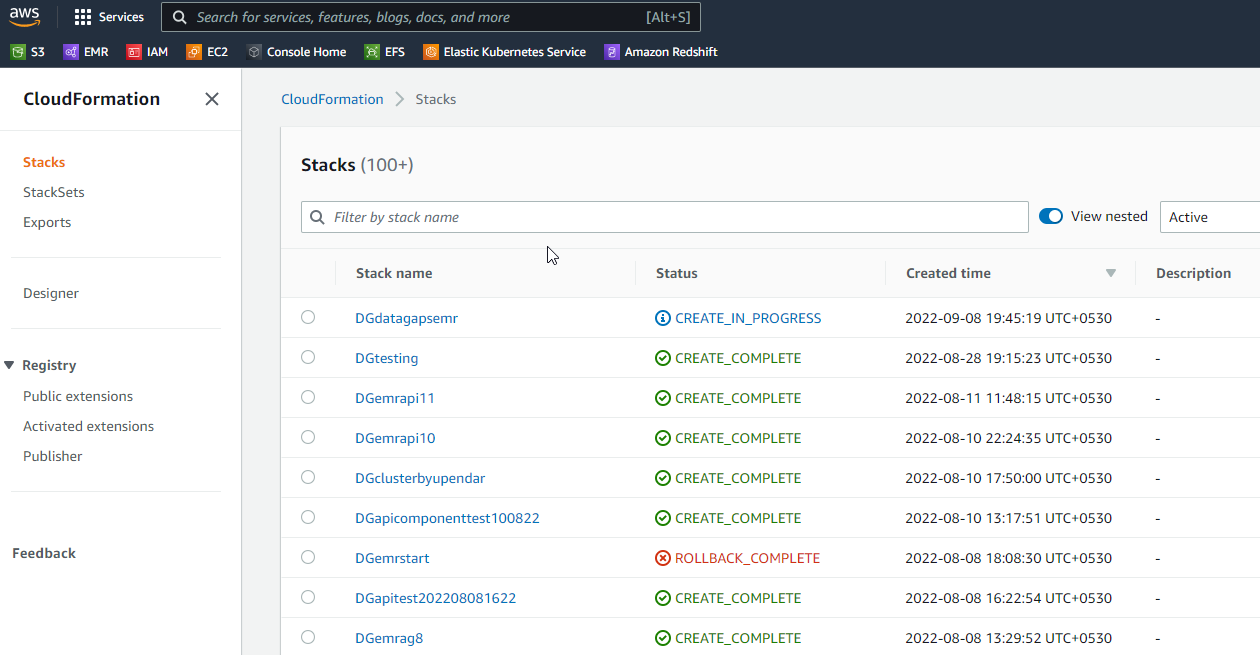Open the DGapitest202208081622 stack link

coord(435,598)
